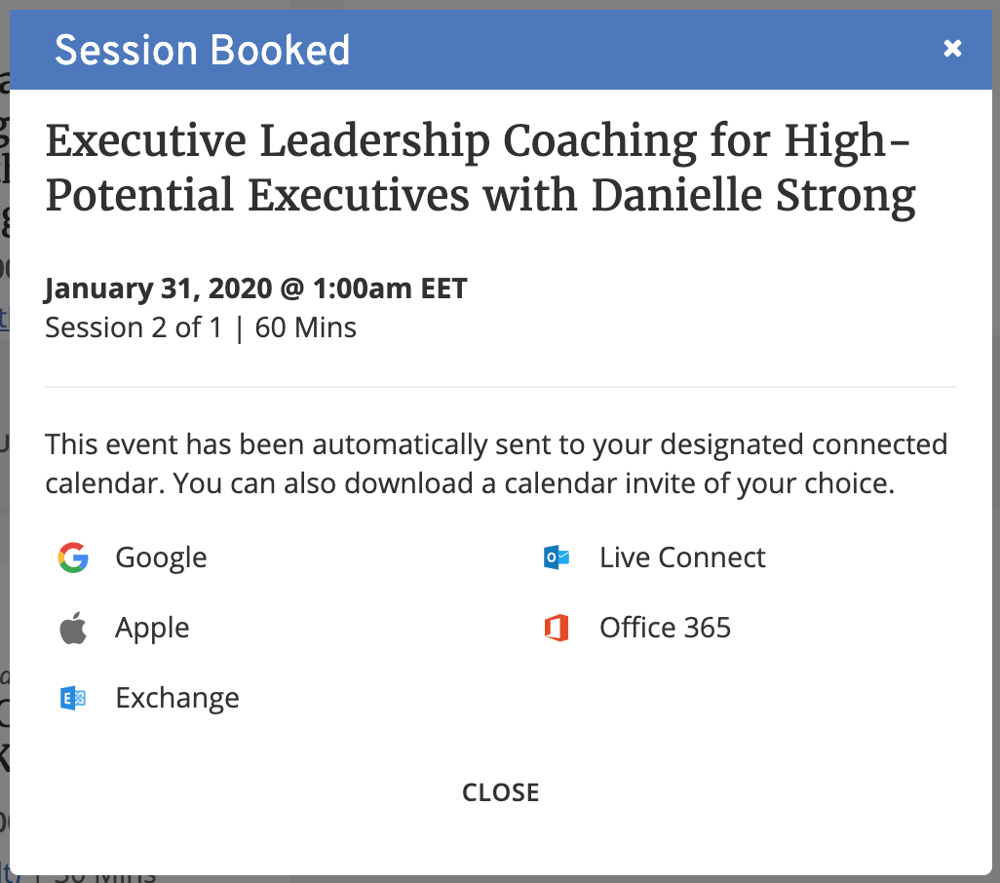The image size is (1000, 883).
Task: Dismiss dialog with the X icon
Action: click(952, 48)
